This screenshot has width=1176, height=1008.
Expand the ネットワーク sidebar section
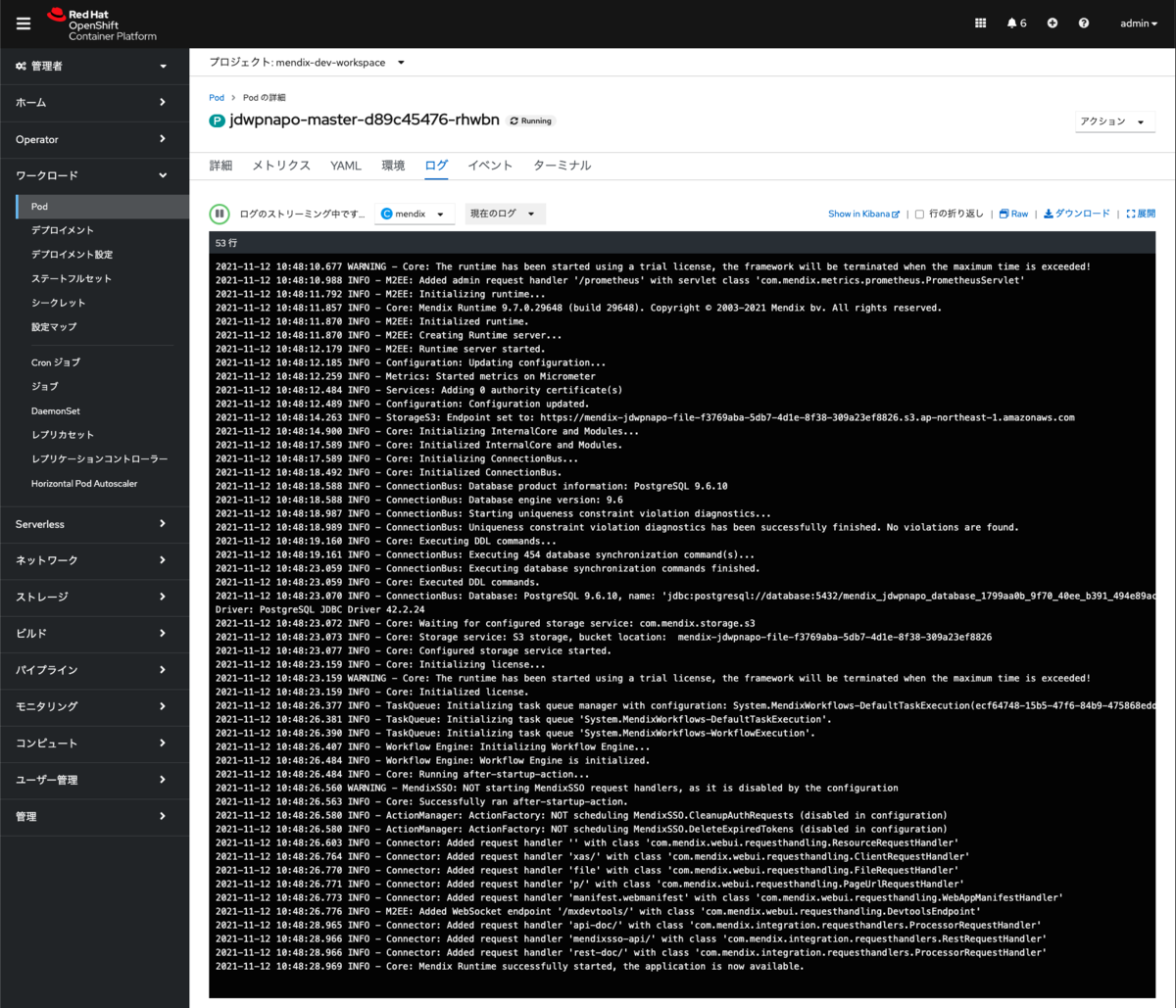coord(94,560)
